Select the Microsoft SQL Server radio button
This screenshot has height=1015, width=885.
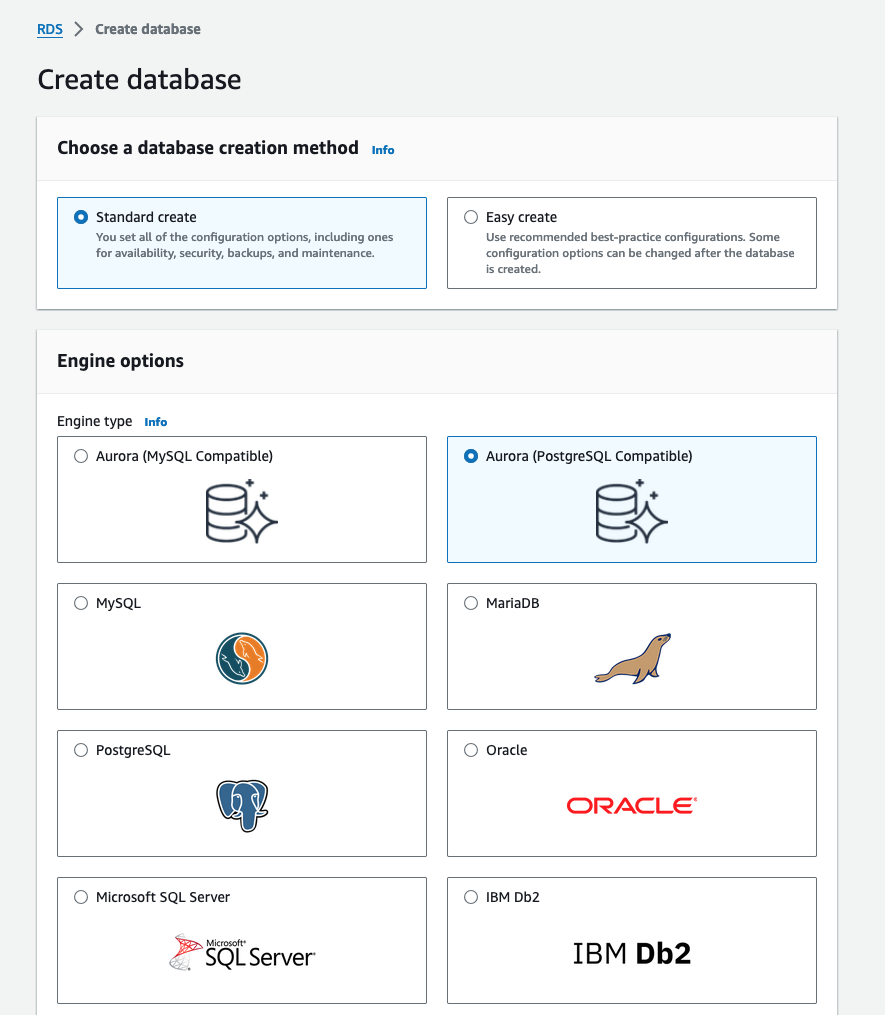point(81,897)
